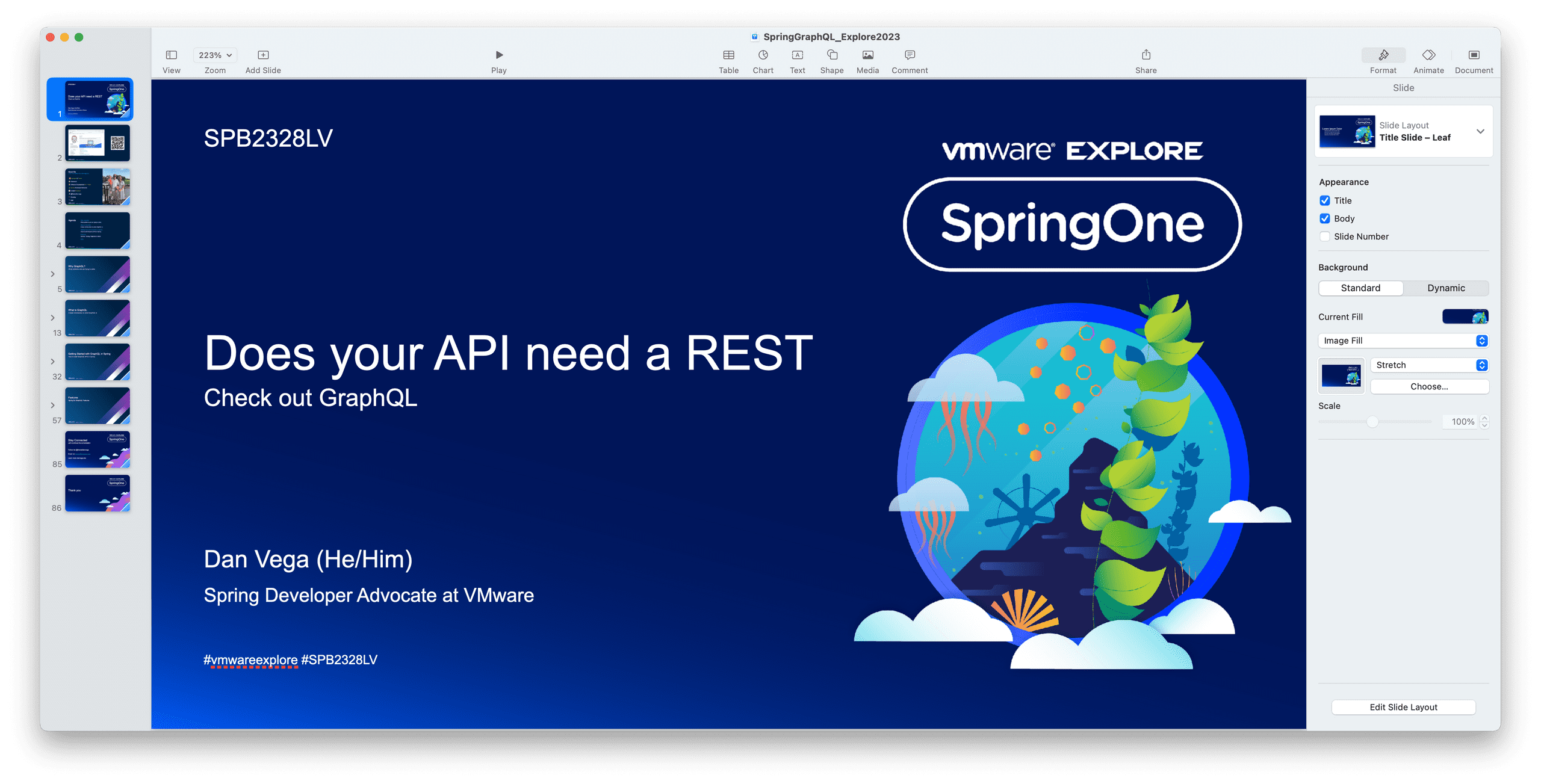Uncheck the Body appearance option
1541x784 pixels.
point(1324,218)
